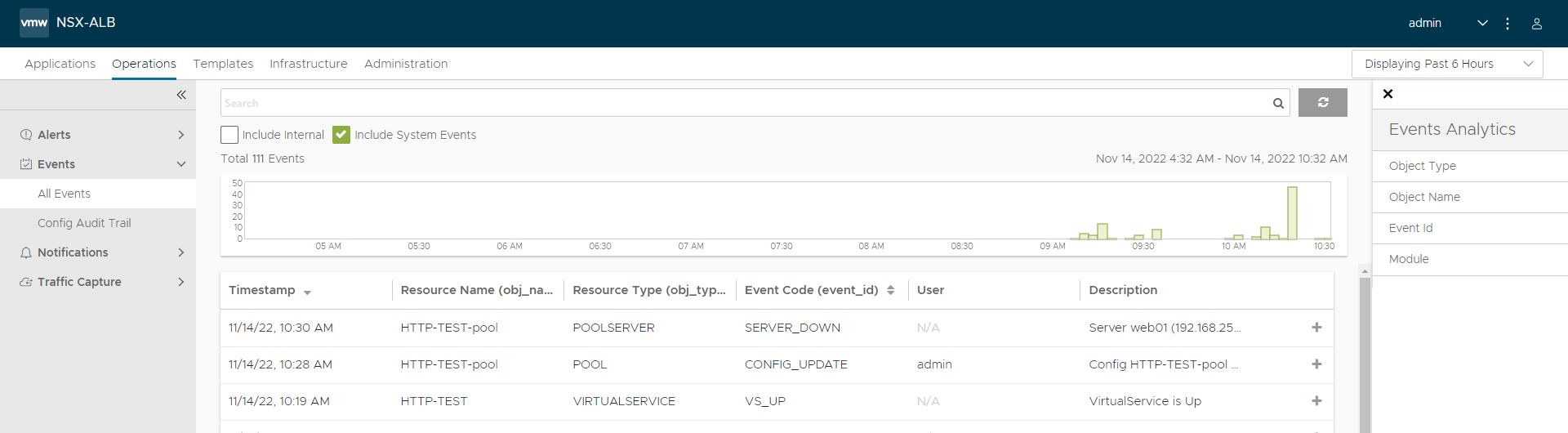Uncheck Include System Events
The image size is (1568, 433).
click(x=341, y=135)
